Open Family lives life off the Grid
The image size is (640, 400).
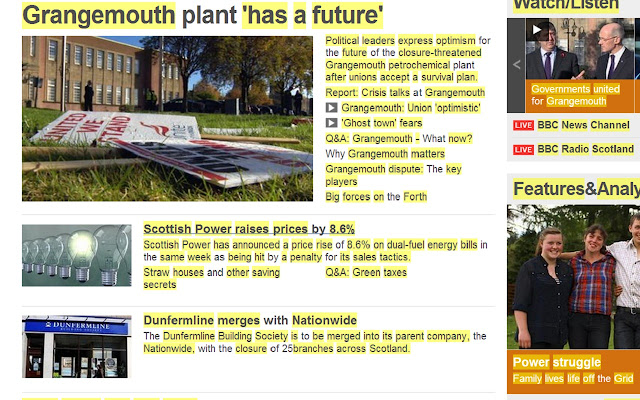pyautogui.click(x=573, y=379)
